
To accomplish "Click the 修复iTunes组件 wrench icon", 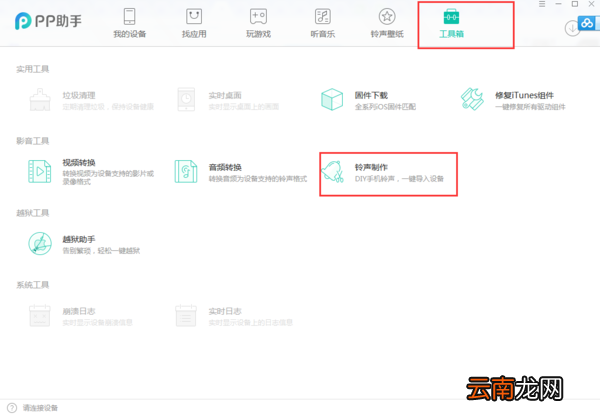I will click(472, 99).
